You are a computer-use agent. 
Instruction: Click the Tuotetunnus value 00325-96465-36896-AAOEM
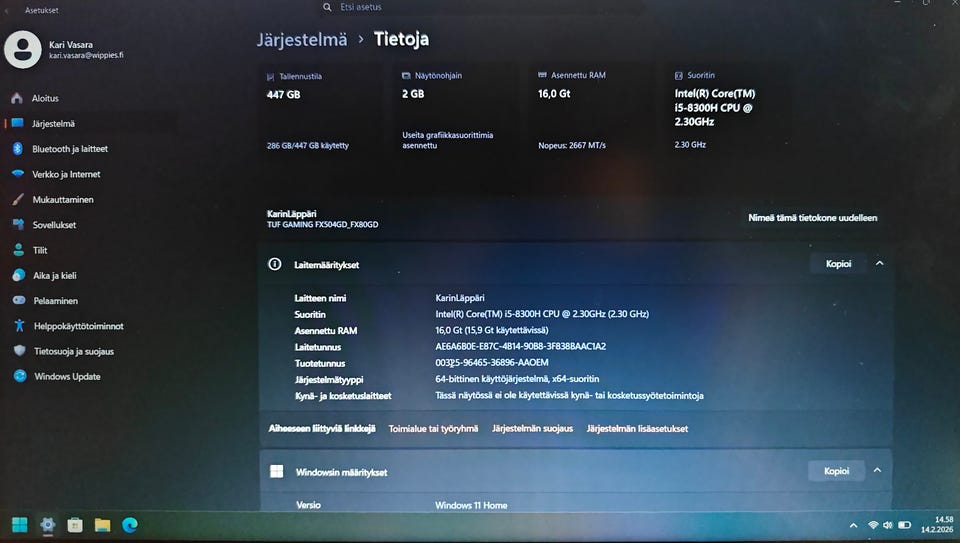[492, 362]
